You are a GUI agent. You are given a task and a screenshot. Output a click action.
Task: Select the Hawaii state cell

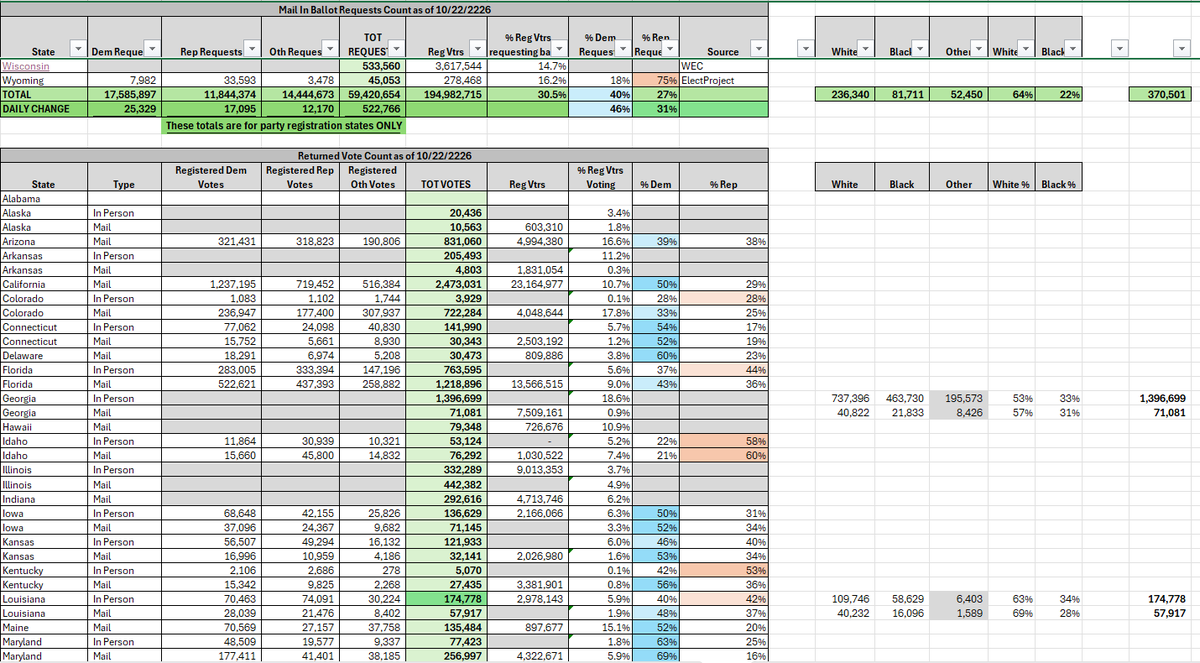(x=43, y=427)
